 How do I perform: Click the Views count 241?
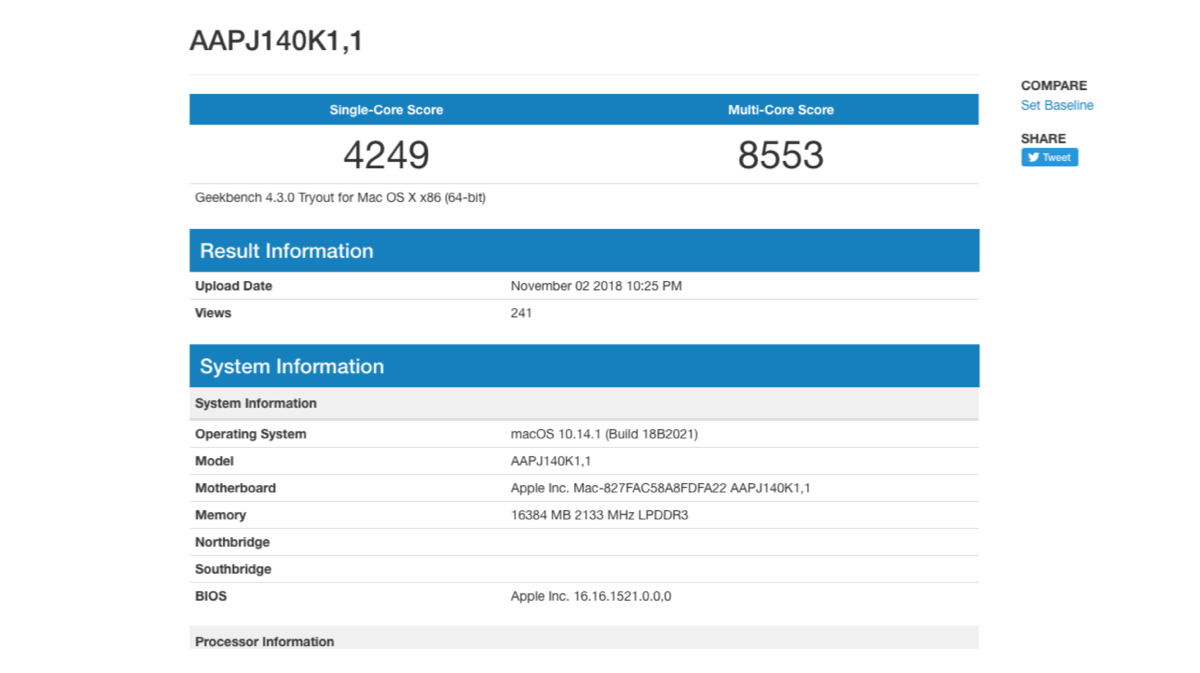tap(521, 313)
